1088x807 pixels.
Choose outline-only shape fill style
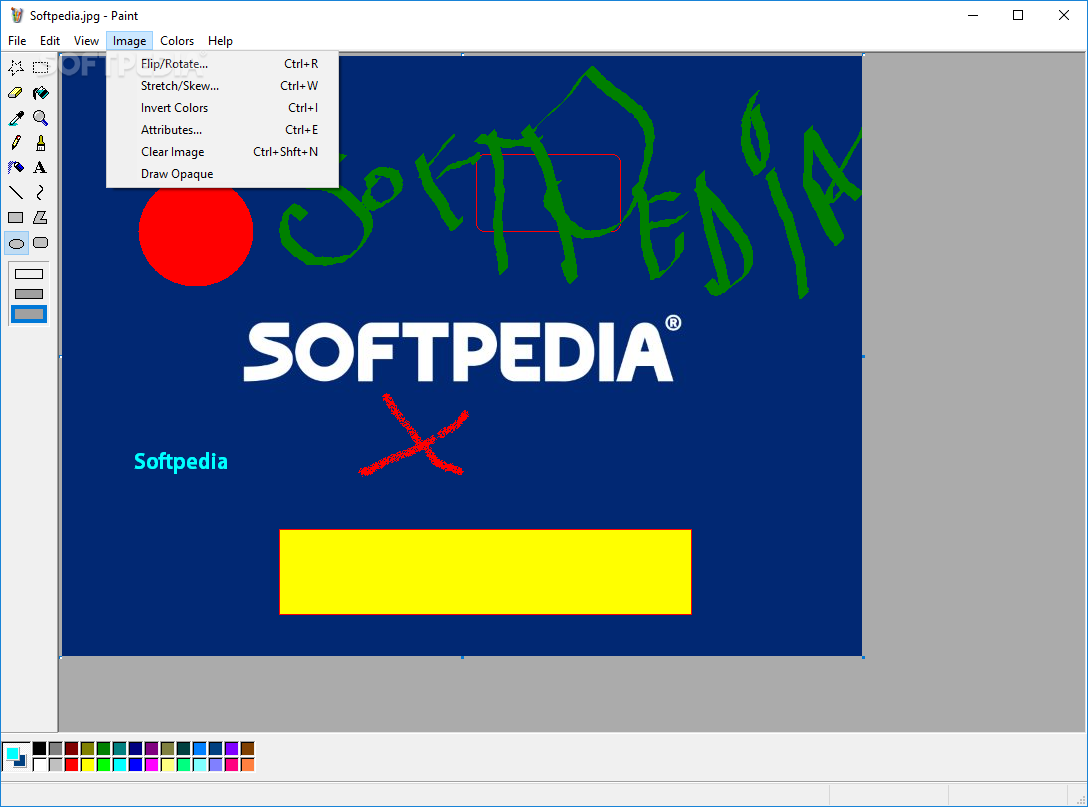pos(29,274)
